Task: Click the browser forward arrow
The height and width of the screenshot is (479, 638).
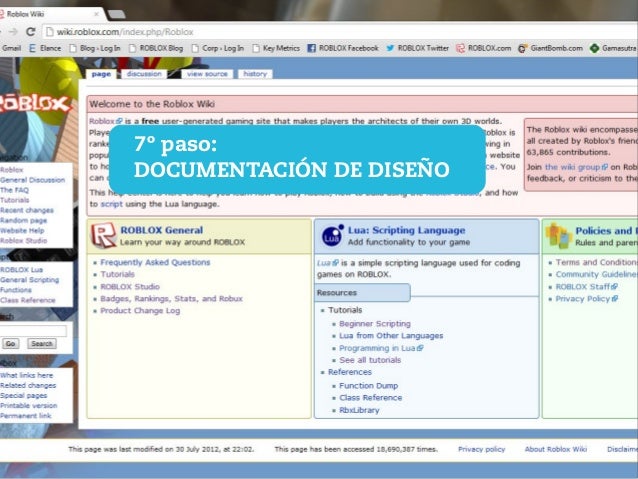Action: point(13,31)
